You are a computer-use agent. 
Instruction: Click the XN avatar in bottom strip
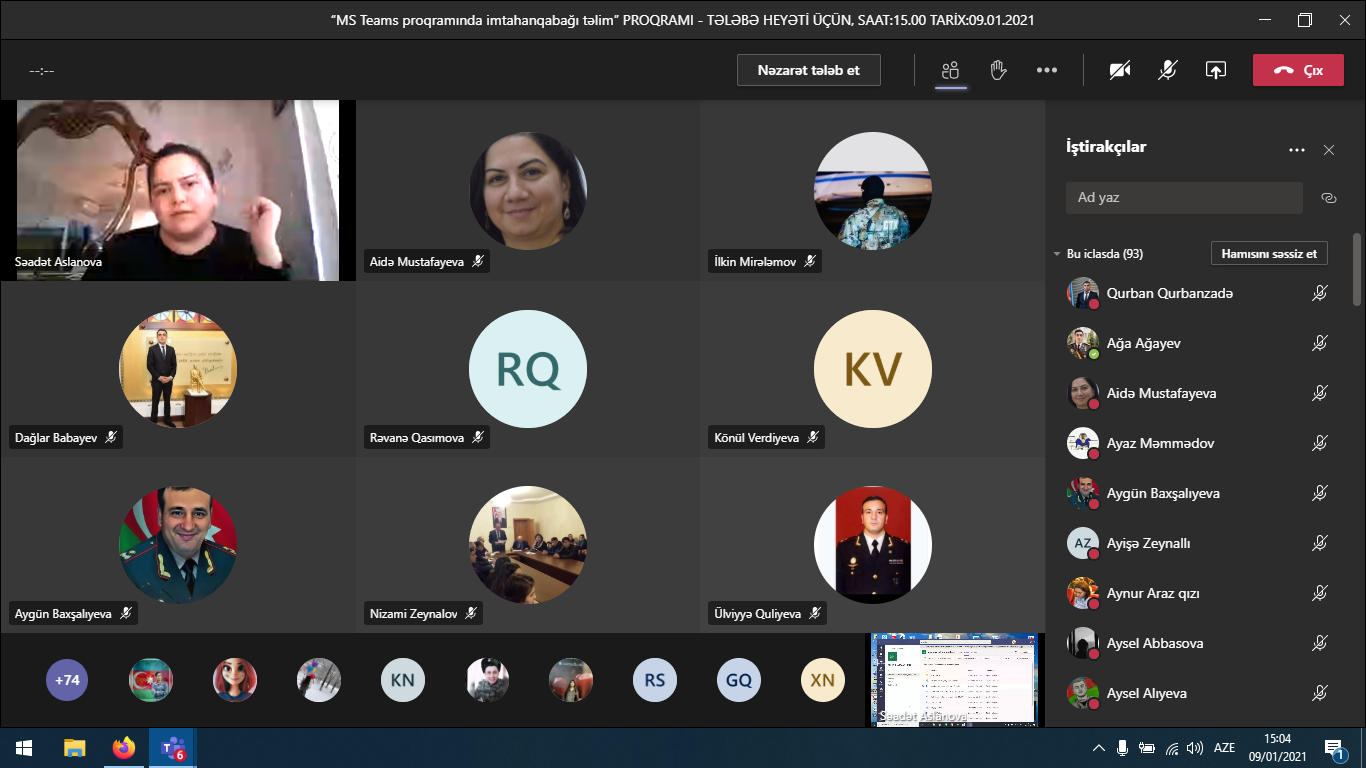coord(823,680)
